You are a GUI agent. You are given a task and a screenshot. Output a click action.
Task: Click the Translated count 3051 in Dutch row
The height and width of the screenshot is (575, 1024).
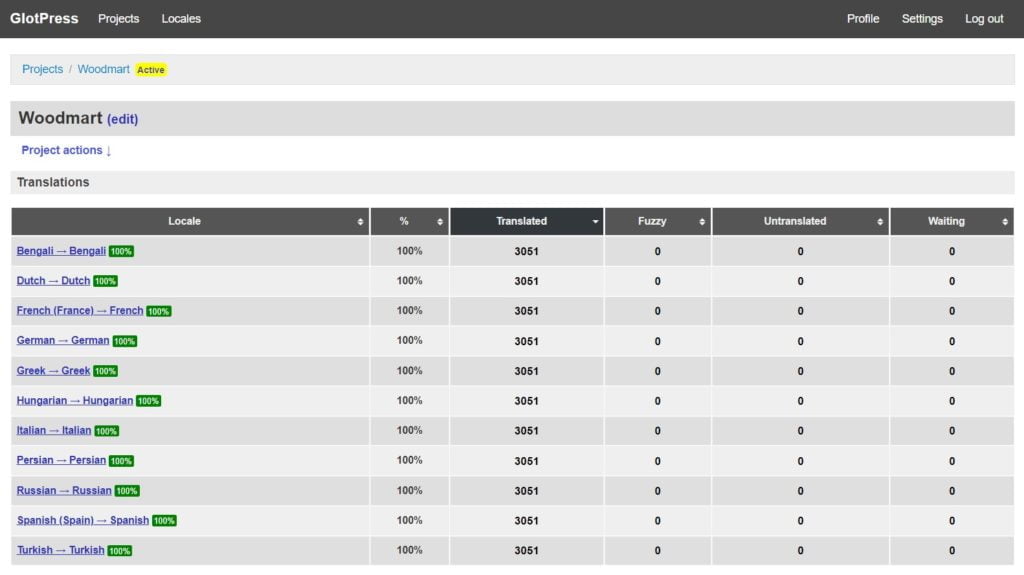526,282
